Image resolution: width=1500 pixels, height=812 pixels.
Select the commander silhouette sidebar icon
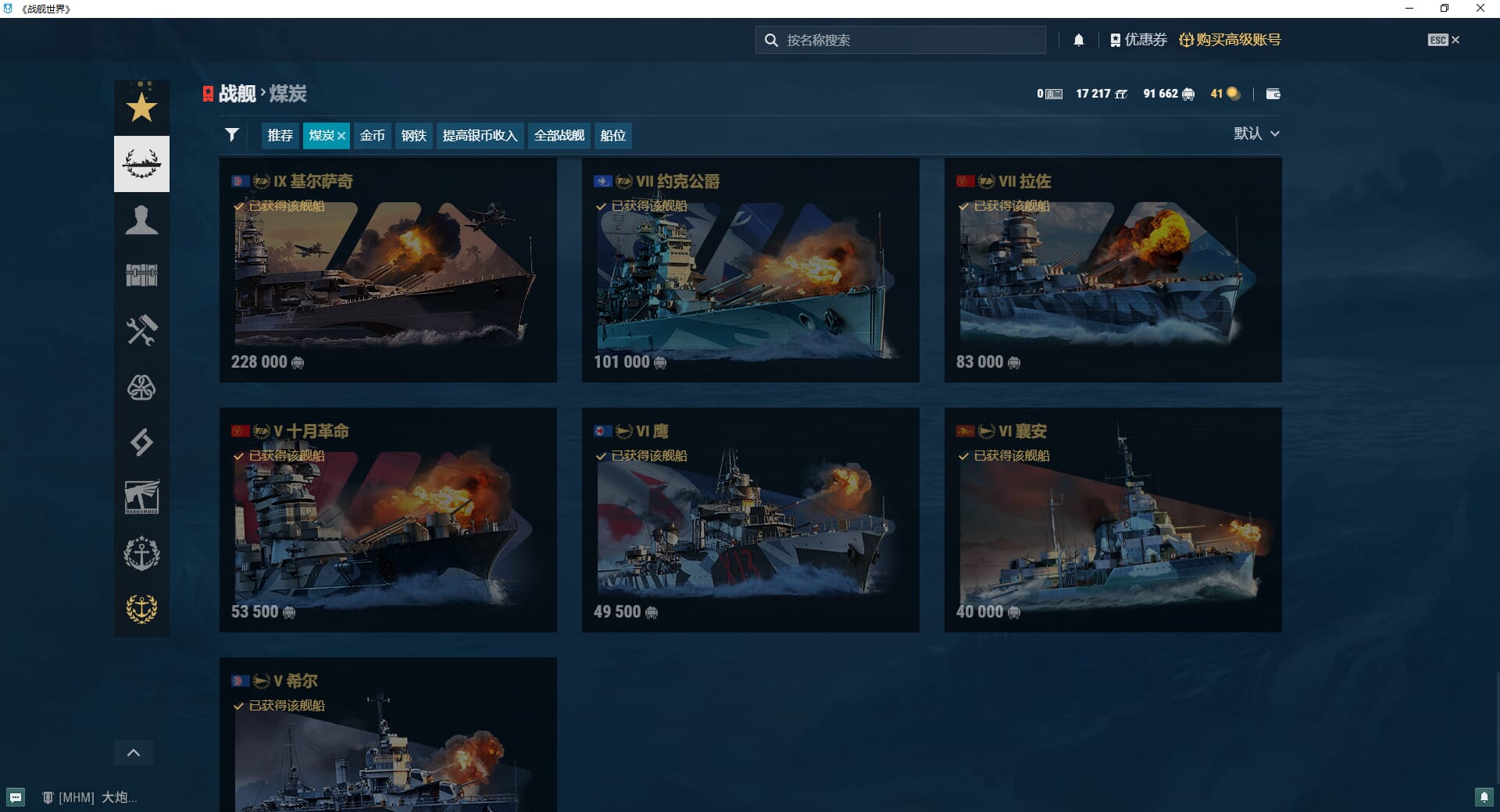coord(141,220)
